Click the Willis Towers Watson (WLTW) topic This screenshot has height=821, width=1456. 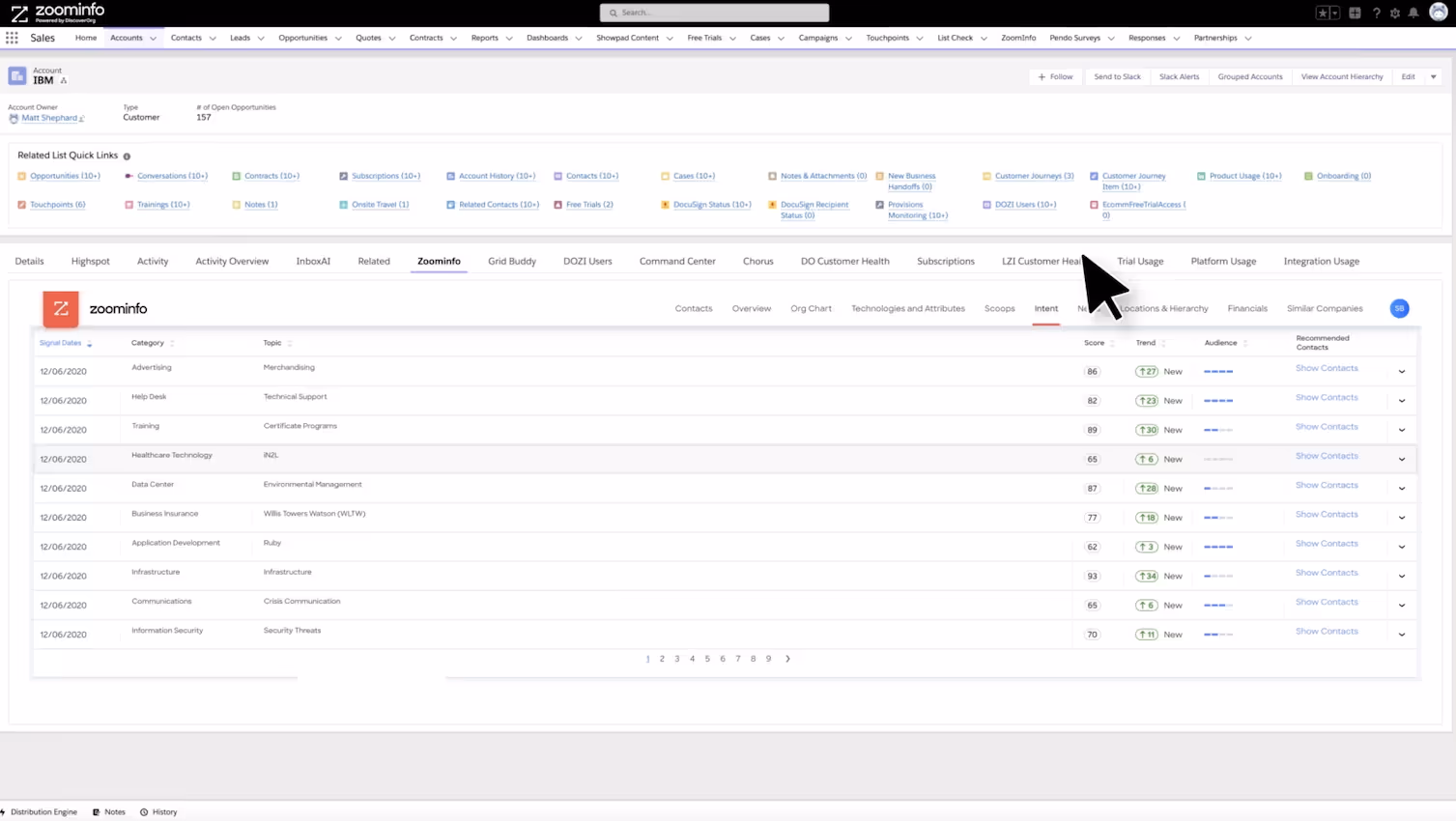click(314, 514)
